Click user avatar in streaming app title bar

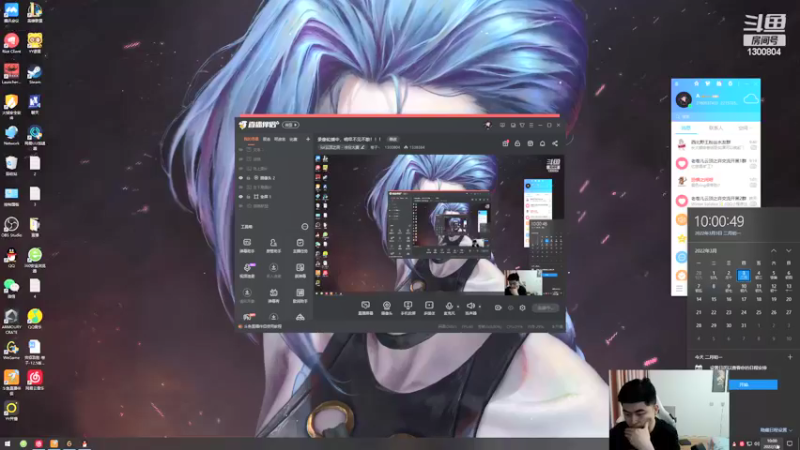tap(488, 125)
